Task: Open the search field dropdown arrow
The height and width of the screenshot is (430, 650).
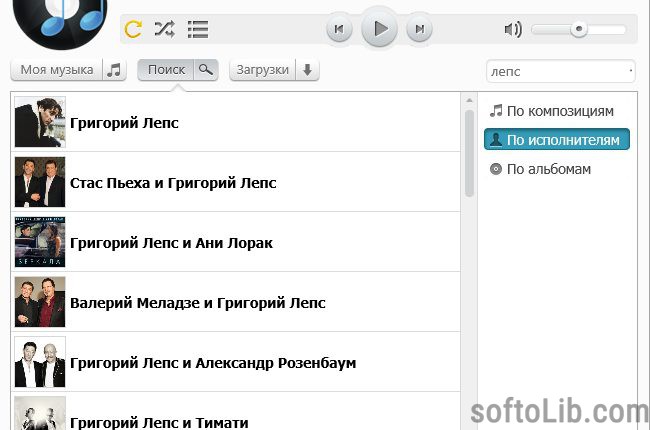Action: 631,70
